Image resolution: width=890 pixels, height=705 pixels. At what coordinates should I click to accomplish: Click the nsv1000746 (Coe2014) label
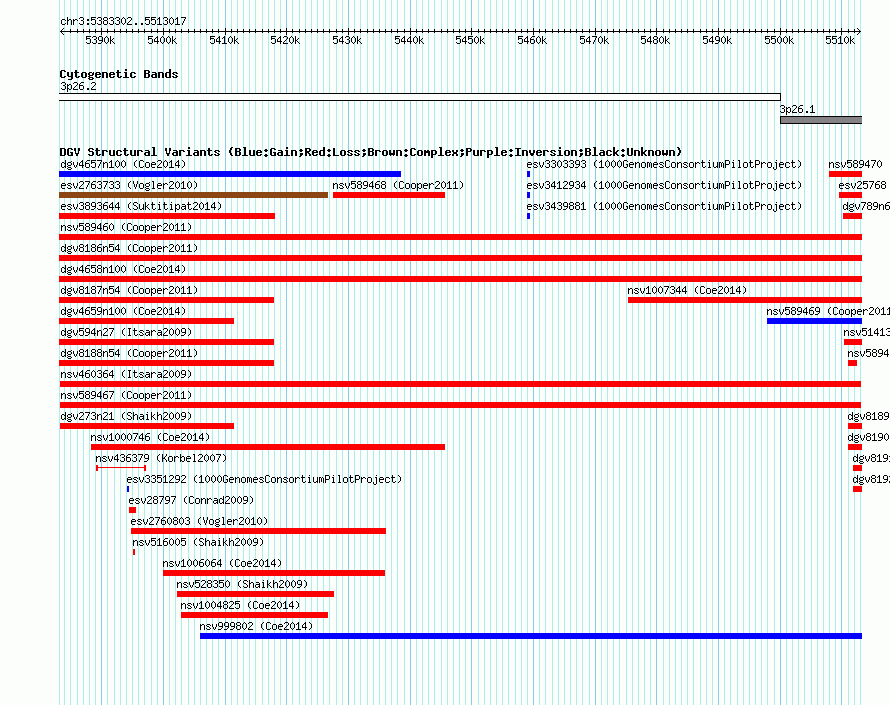pos(150,437)
